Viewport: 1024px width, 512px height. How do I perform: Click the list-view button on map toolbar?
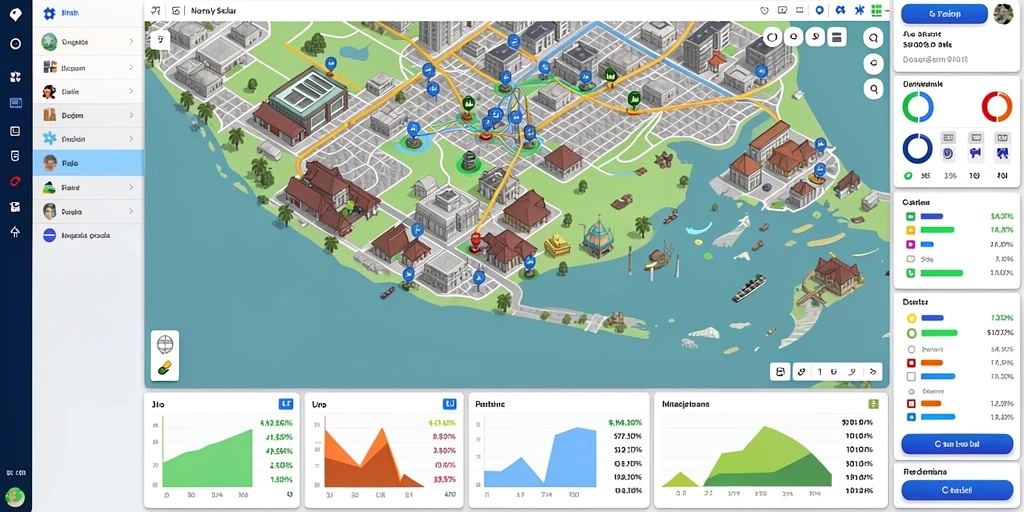[x=837, y=37]
